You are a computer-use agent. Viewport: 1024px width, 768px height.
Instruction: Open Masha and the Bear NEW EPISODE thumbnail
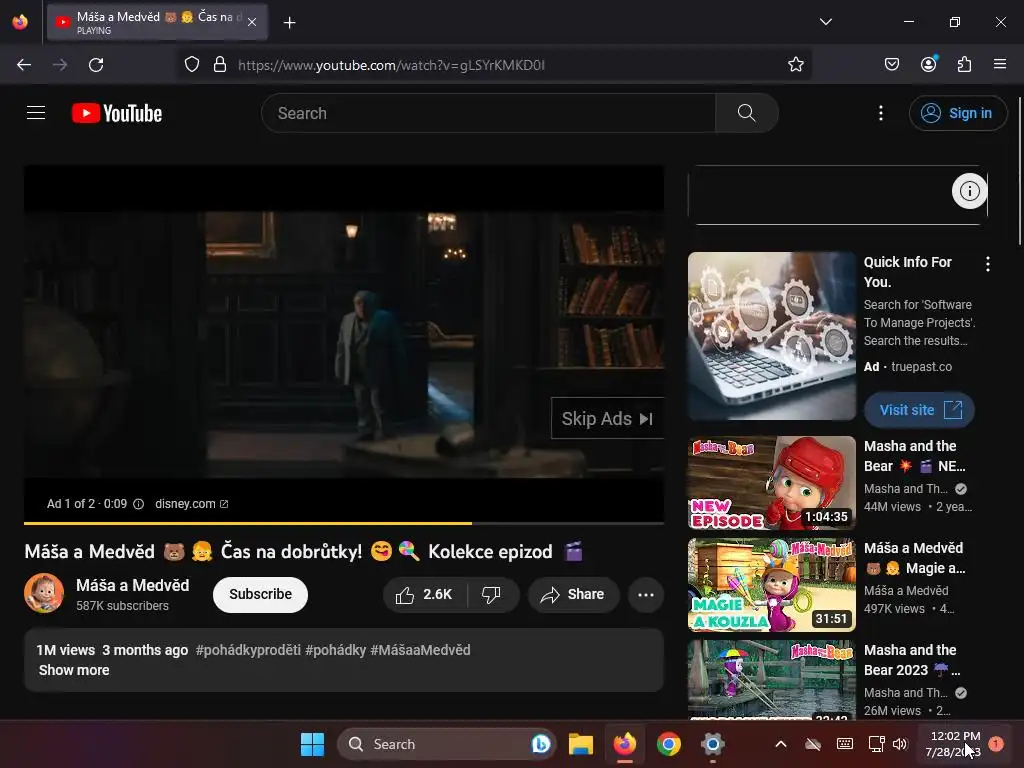(771, 483)
